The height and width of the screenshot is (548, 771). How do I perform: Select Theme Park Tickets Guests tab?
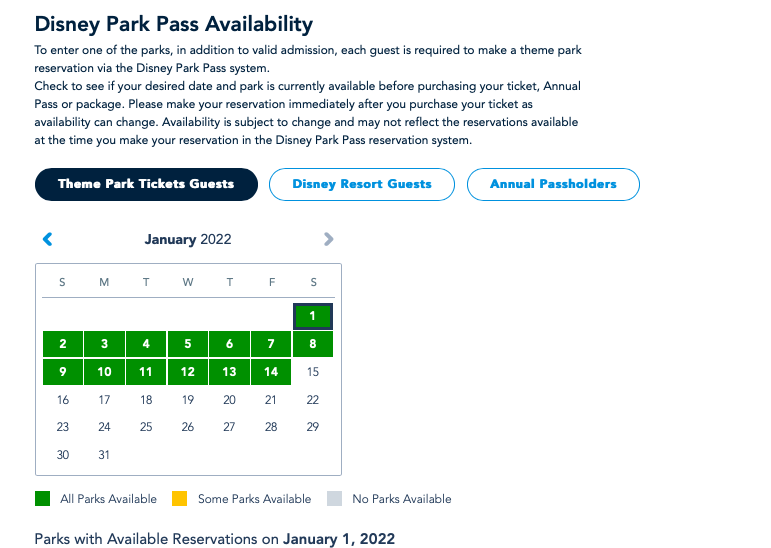[146, 184]
